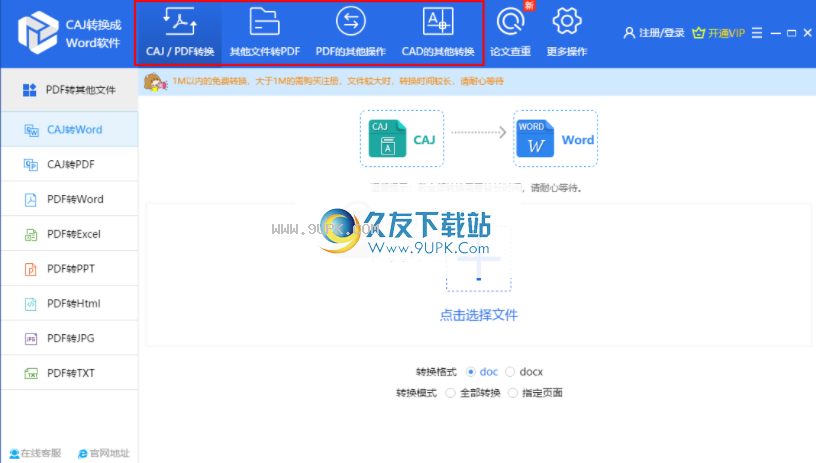Open 论文查重 tool
The image size is (816, 463).
pyautogui.click(x=511, y=33)
